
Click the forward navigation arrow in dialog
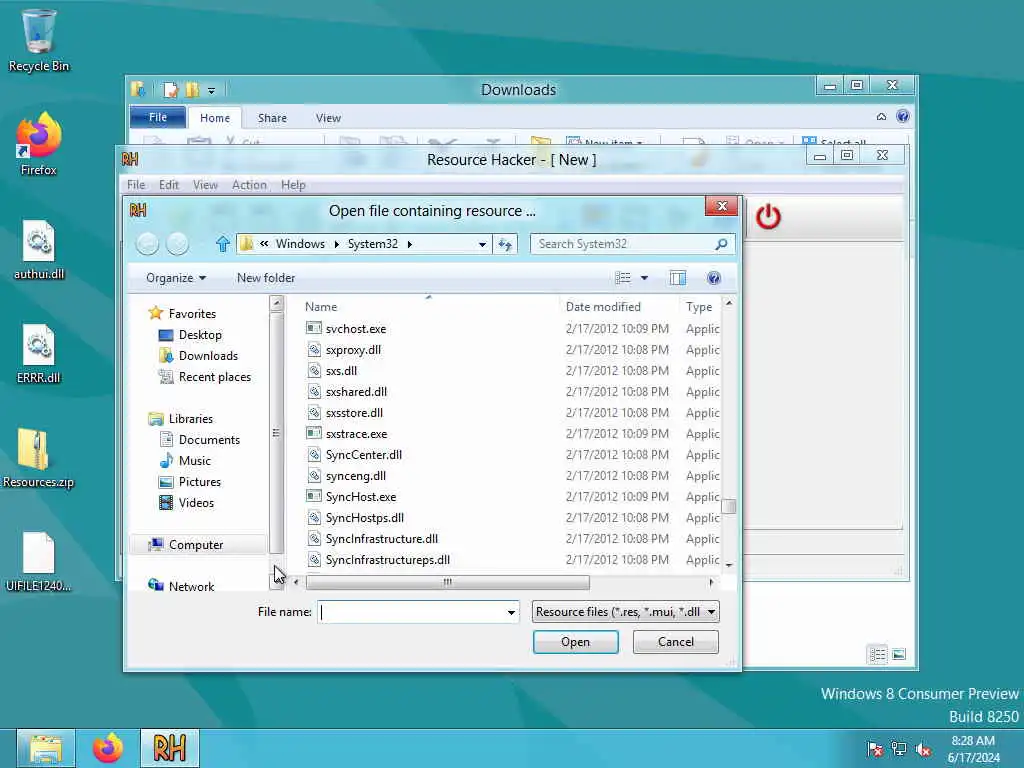click(x=178, y=244)
